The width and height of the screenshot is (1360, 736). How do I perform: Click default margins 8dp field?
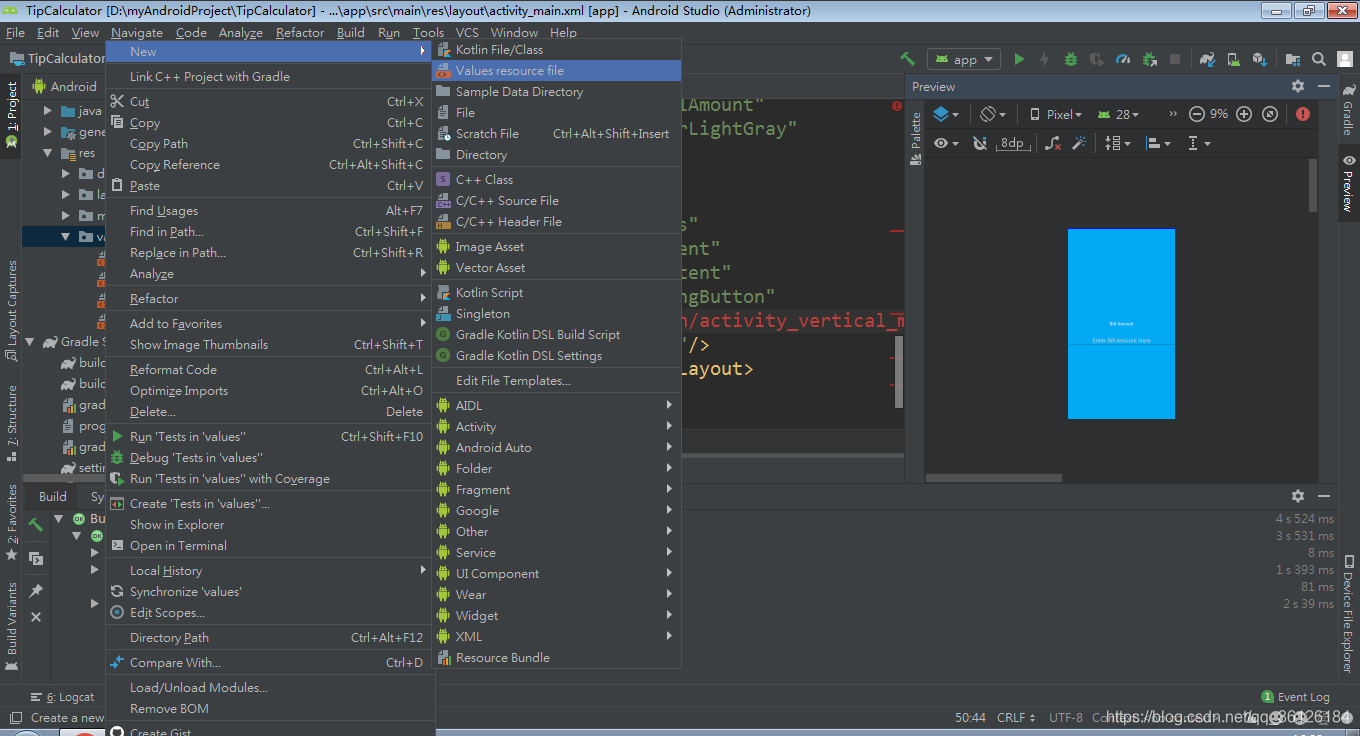[1012, 143]
